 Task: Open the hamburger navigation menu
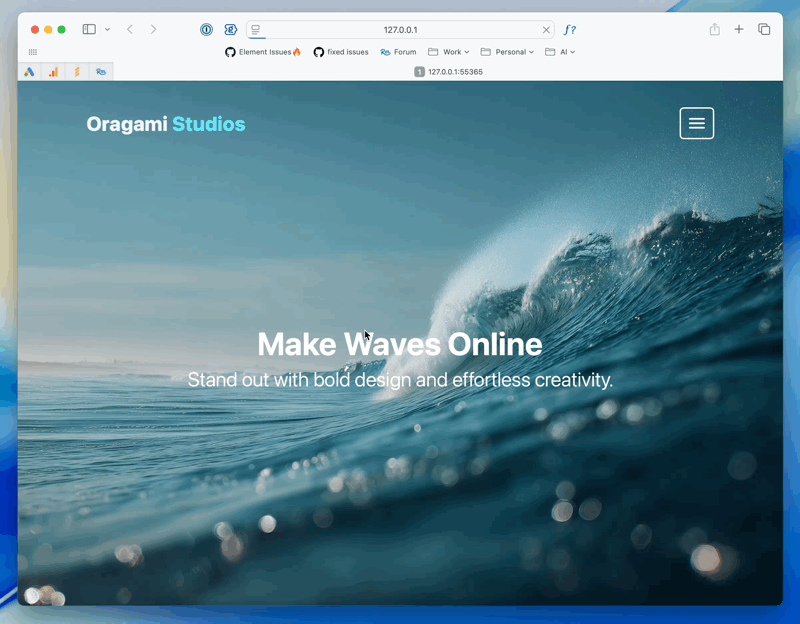click(696, 123)
